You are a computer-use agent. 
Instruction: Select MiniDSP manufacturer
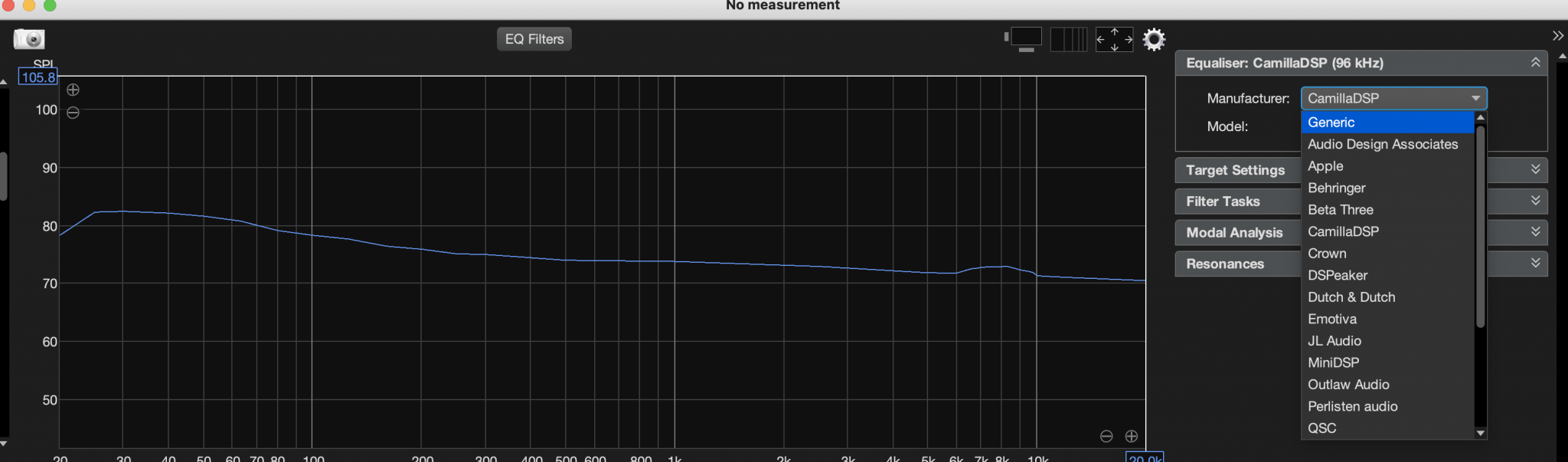(1387, 362)
